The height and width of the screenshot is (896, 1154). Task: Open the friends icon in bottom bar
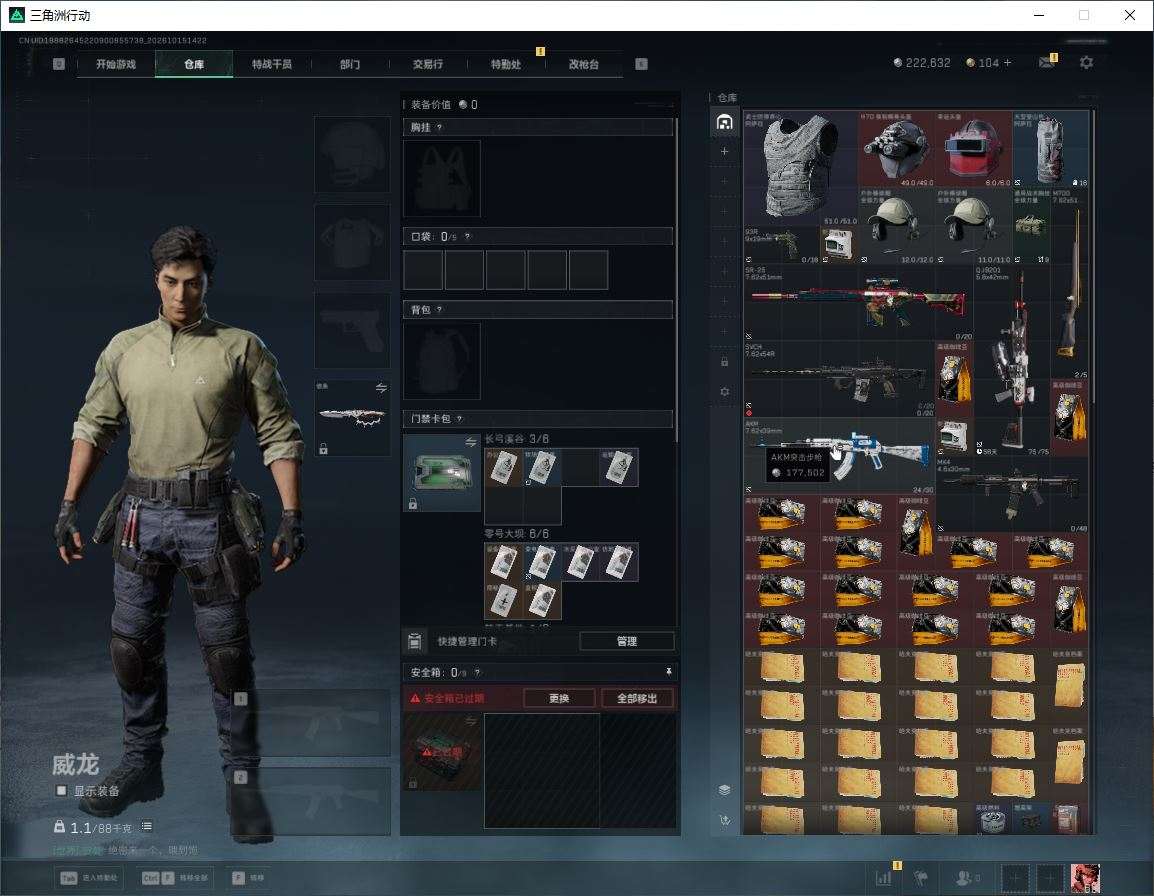click(x=966, y=877)
